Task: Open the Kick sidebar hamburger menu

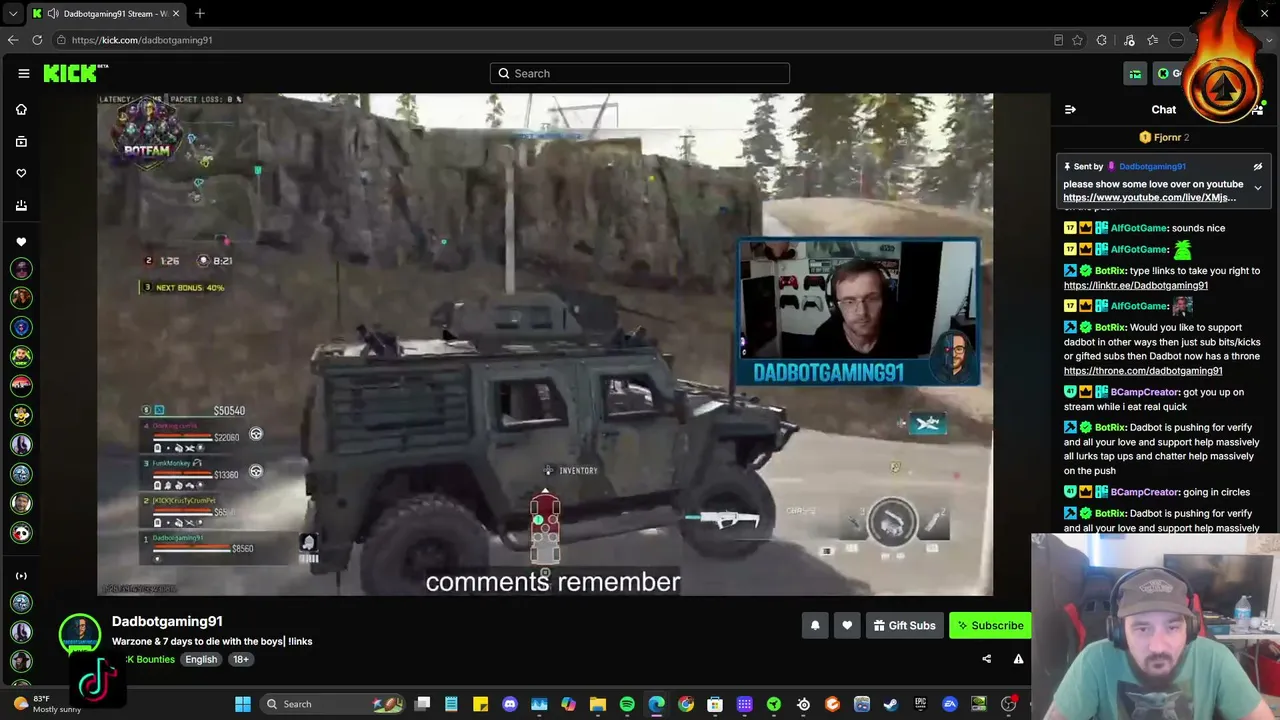Action: [x=24, y=73]
